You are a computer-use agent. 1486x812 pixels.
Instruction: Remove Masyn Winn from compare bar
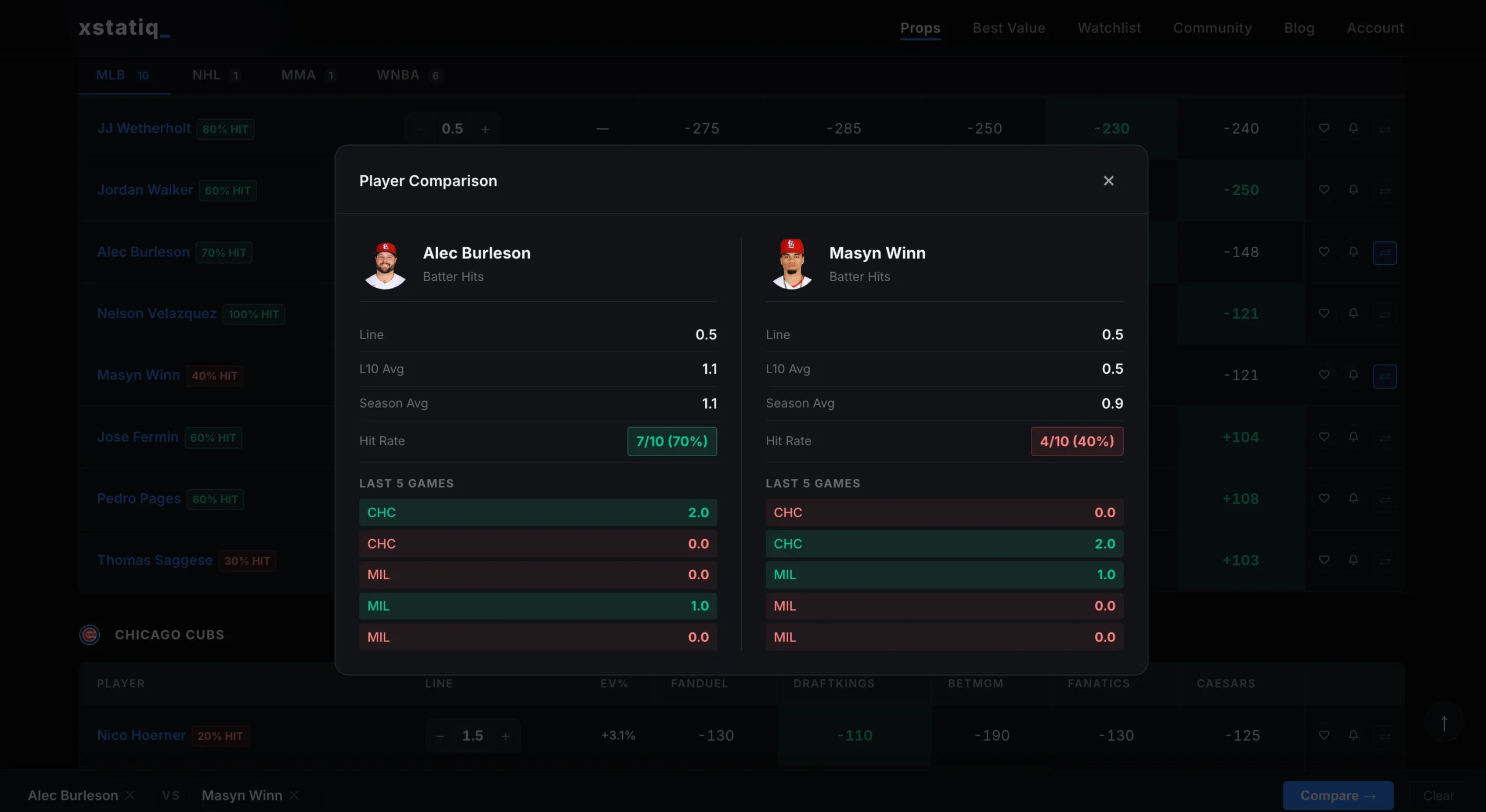point(294,795)
